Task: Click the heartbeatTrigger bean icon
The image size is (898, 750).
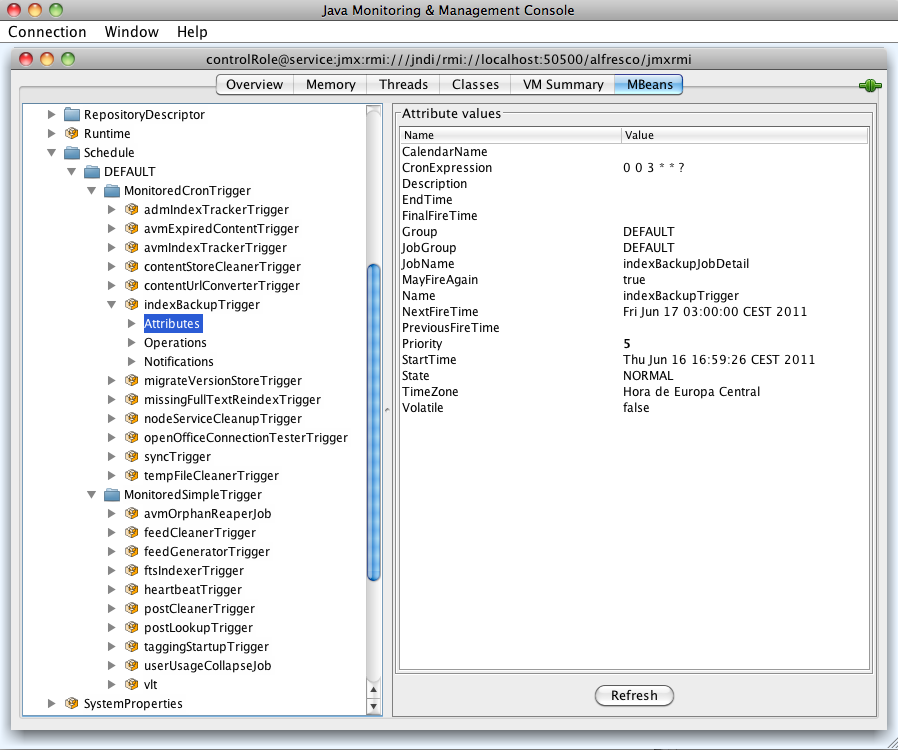Action: [x=132, y=589]
